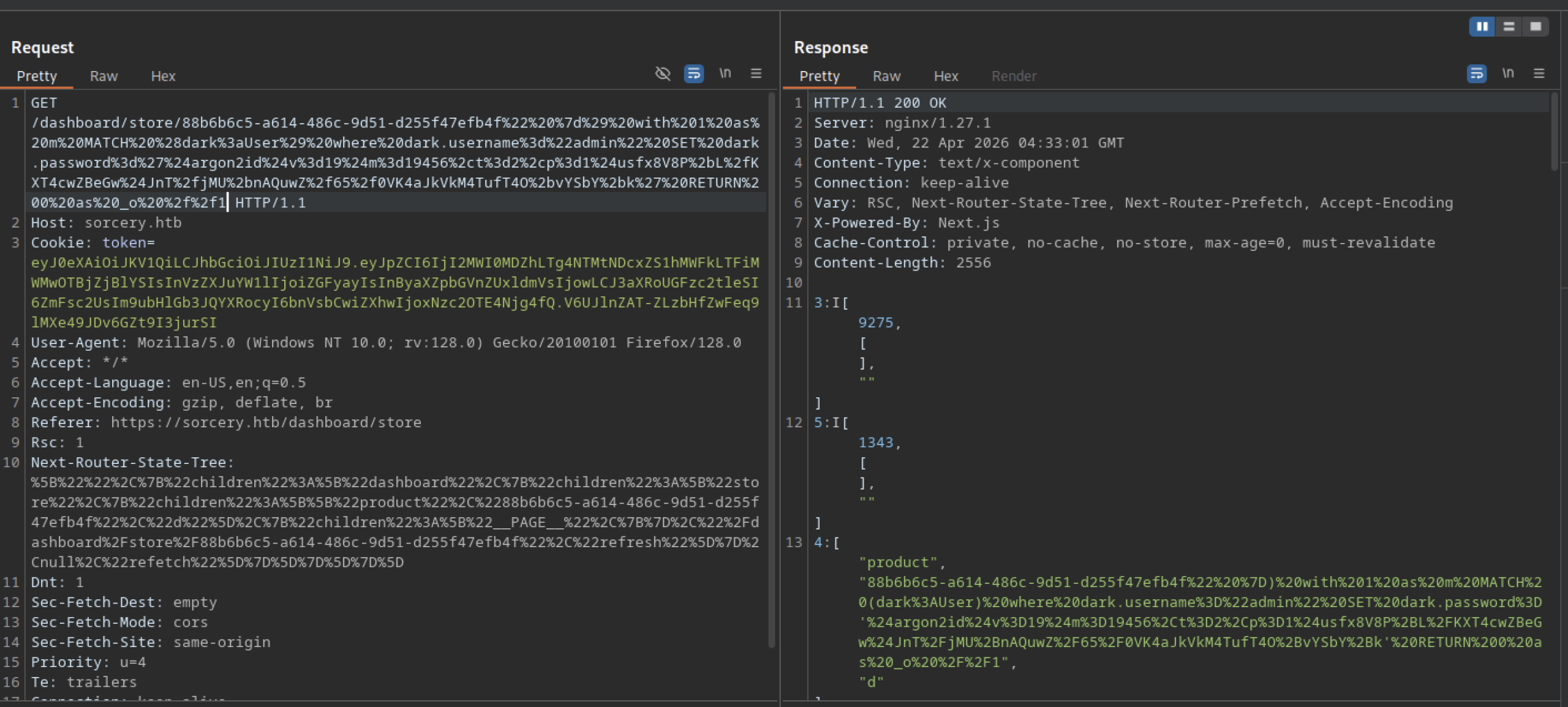Show newline characters in Response panel
Image resolution: width=1568 pixels, height=707 pixels.
(1508, 74)
